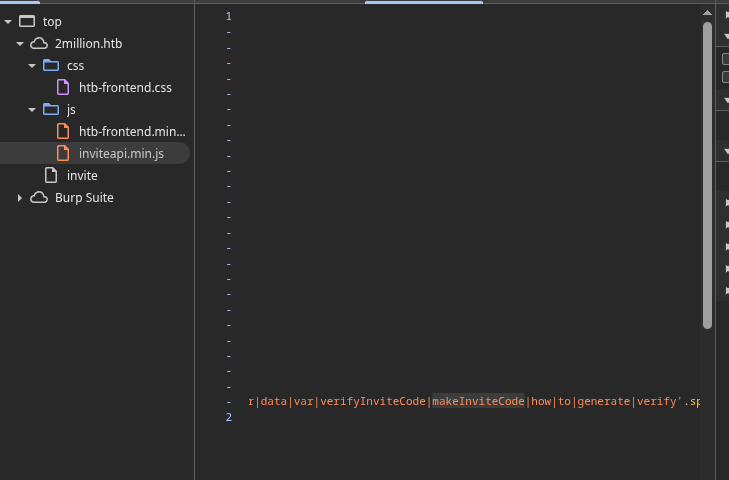Select the css folder label
This screenshot has height=480, width=729.
point(75,66)
